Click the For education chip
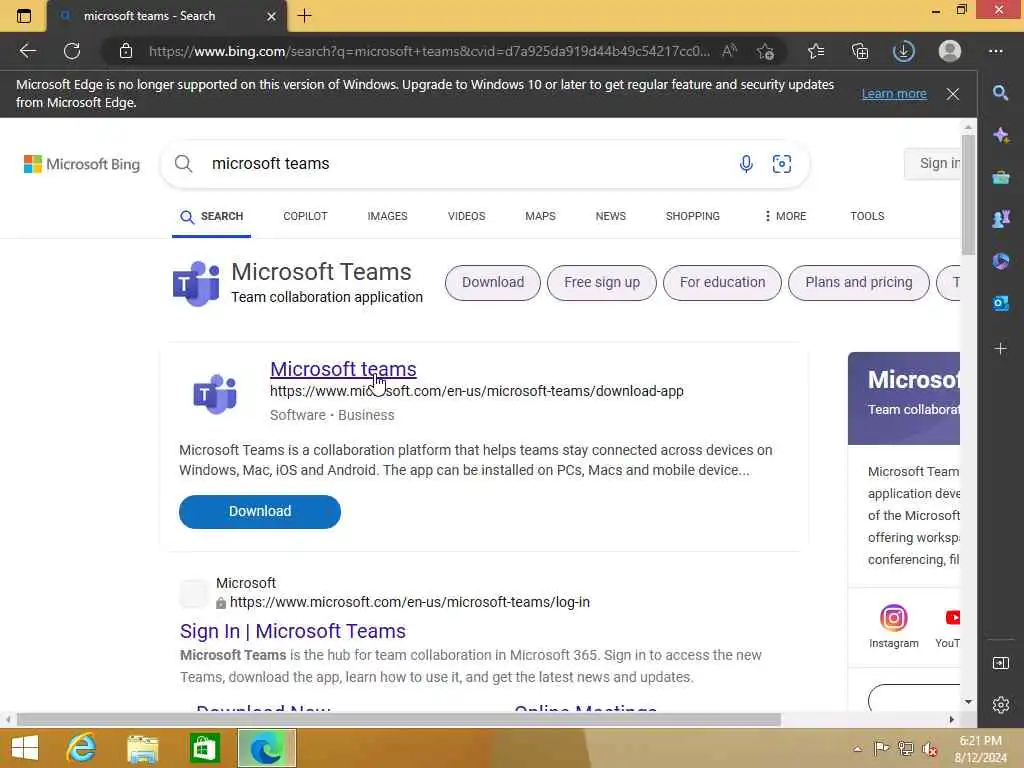 [x=722, y=283]
